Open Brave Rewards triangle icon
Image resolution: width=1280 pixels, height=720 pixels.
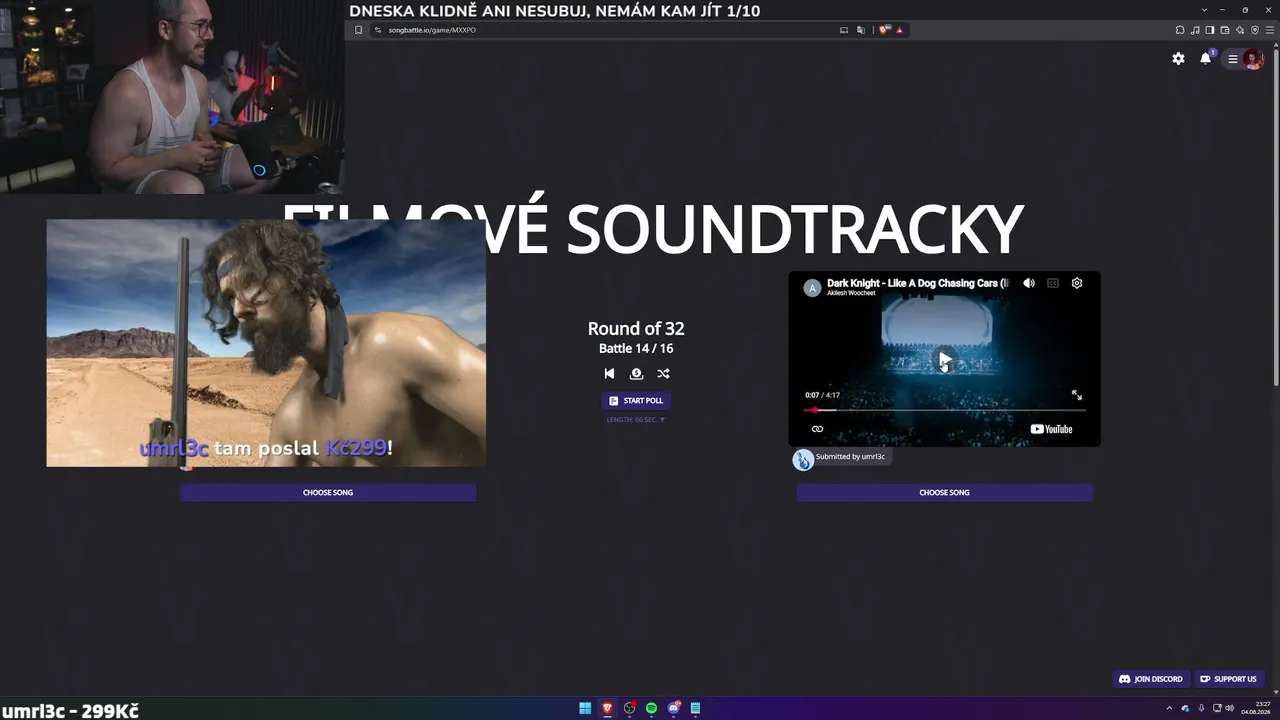pos(900,30)
